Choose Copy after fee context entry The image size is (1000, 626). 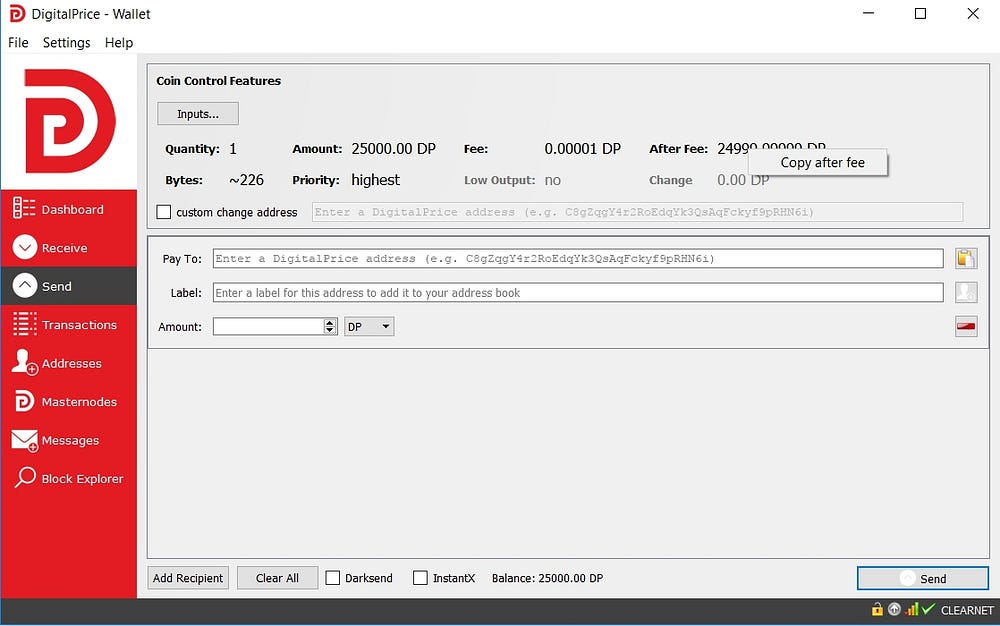pos(818,163)
